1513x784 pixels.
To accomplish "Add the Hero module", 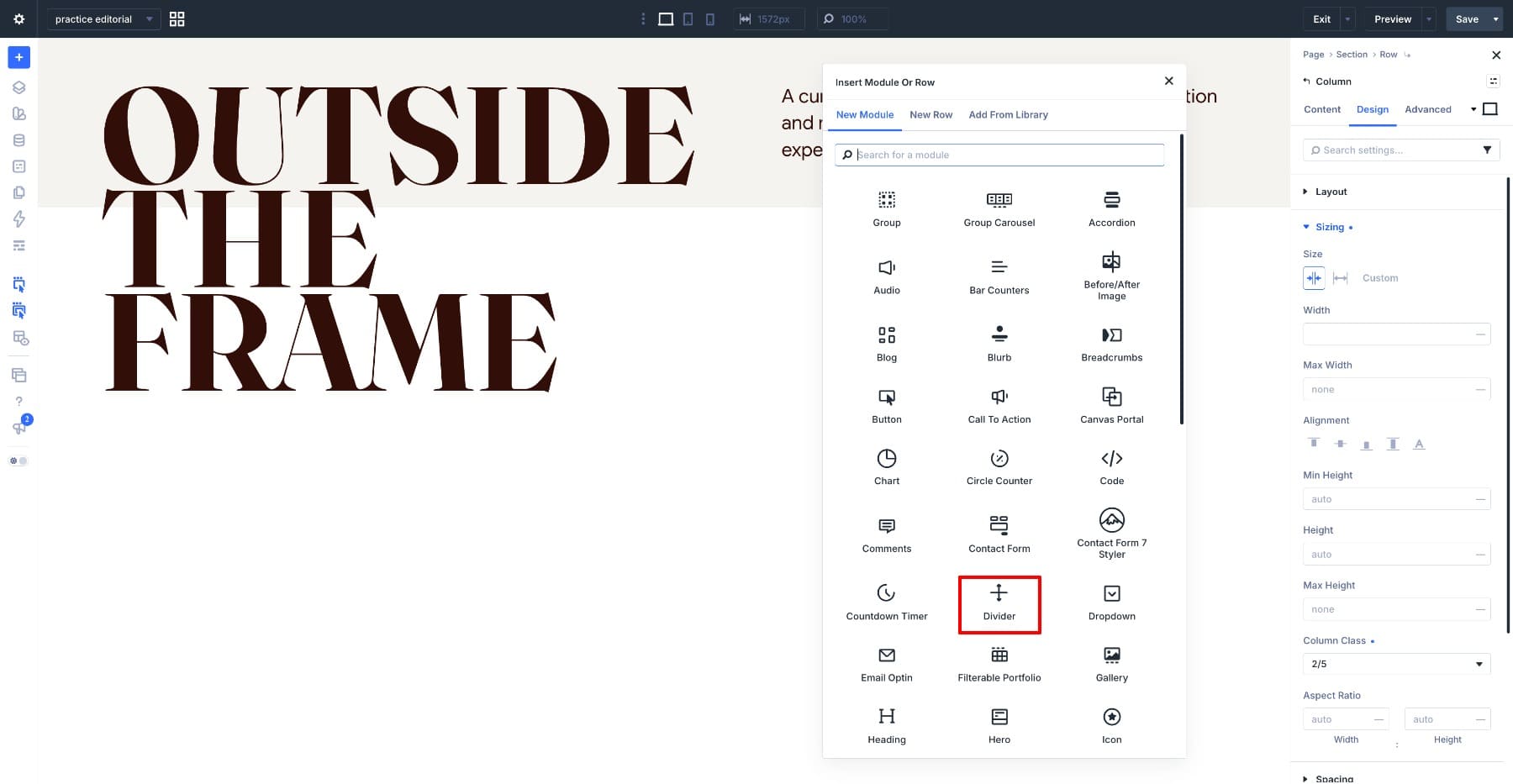I will 999,726.
